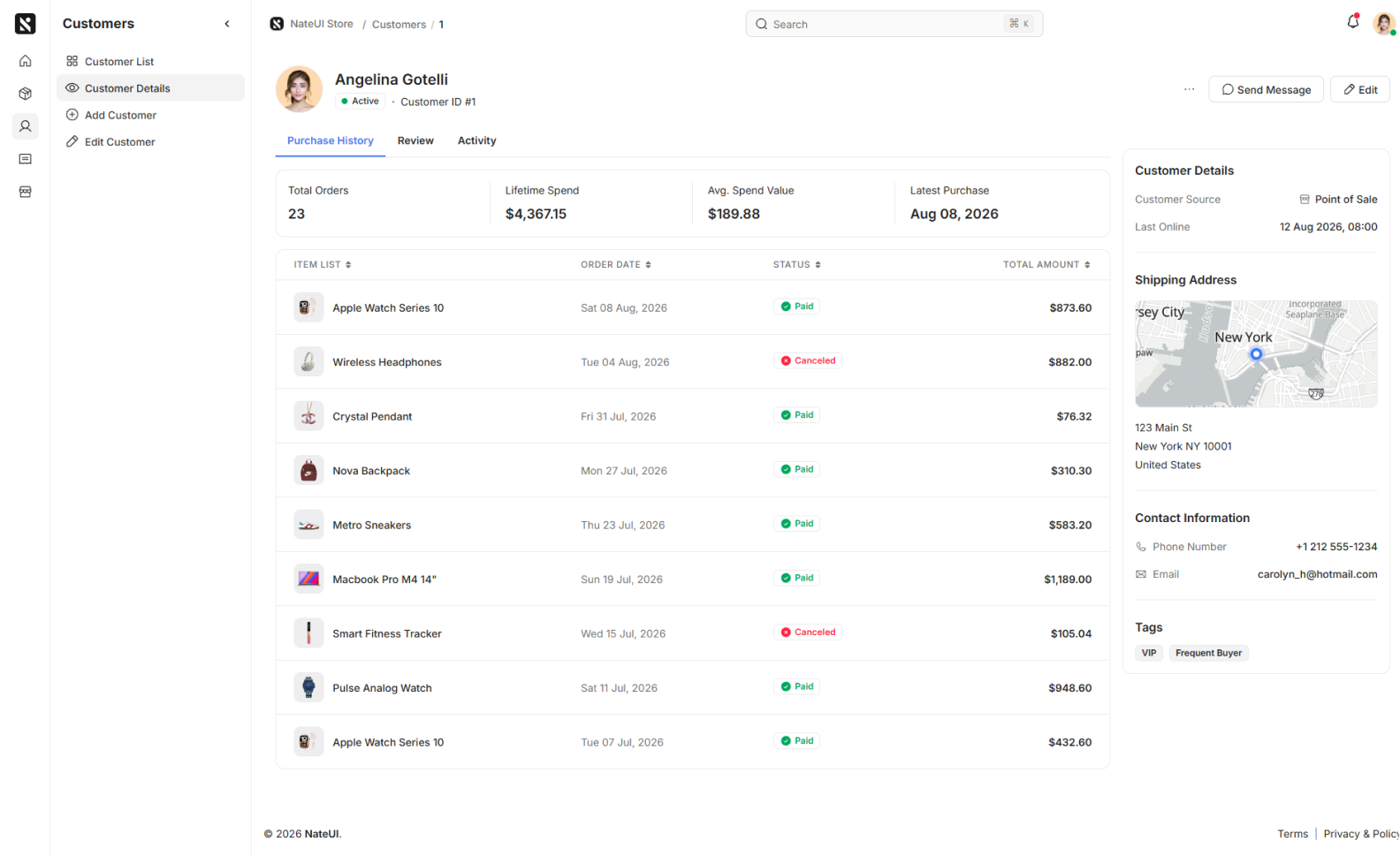Focus the Search input field
This screenshot has width=1400, height=856.
point(894,24)
